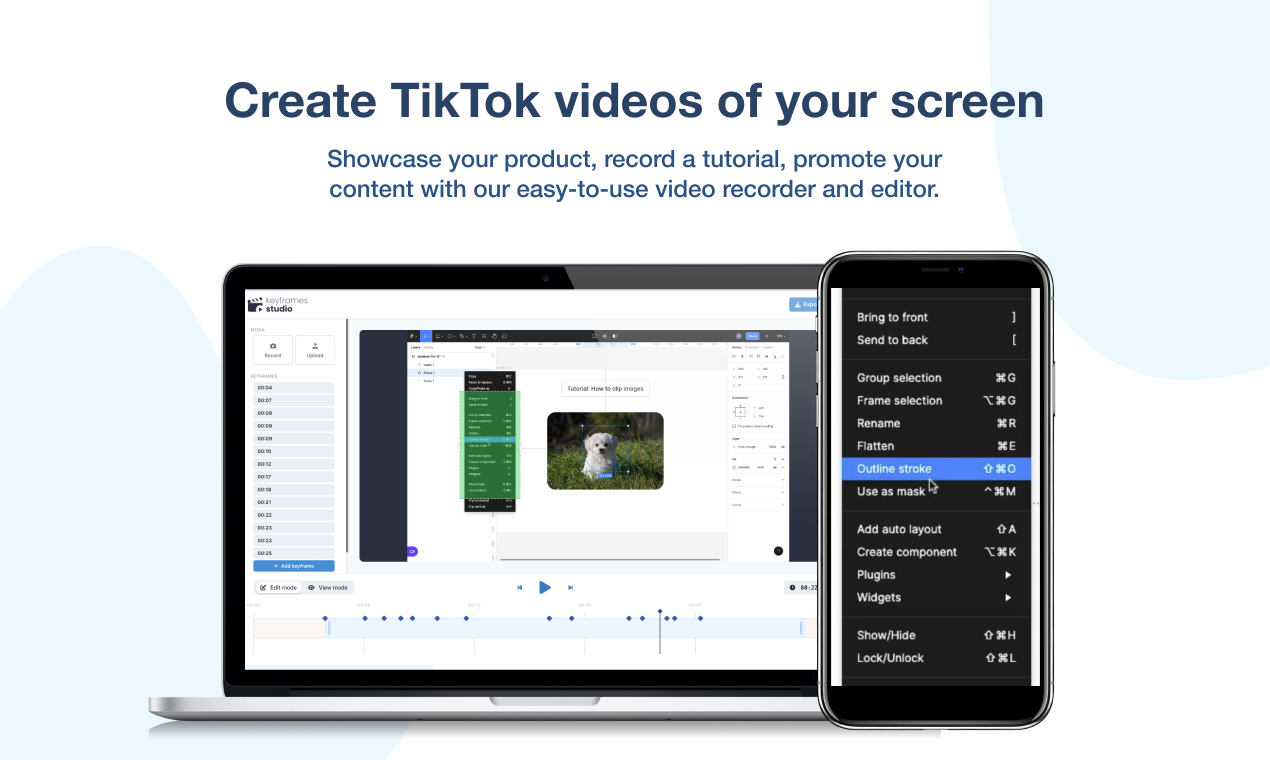Switch to Edit mode
Screen dimensions: 1270x760
point(278,588)
